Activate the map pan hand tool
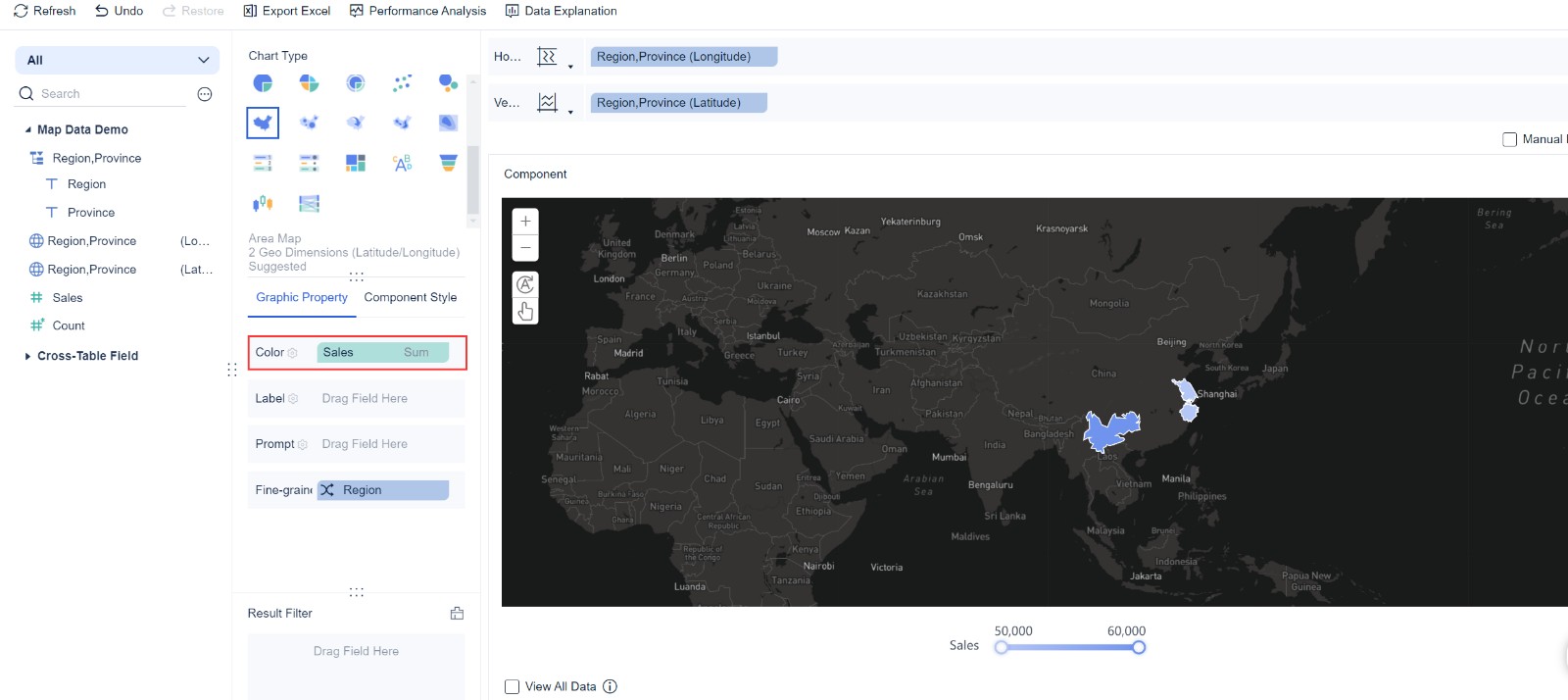This screenshot has width=1568, height=700. click(x=525, y=311)
